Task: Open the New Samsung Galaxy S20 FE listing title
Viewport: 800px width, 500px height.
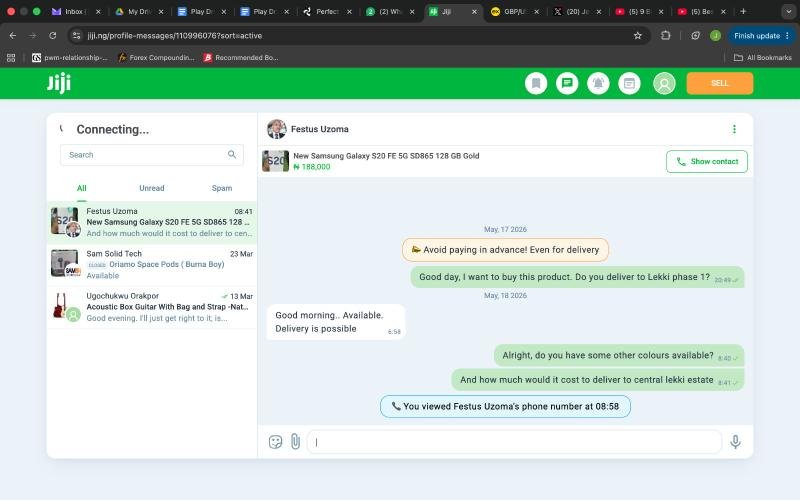Action: [386, 156]
